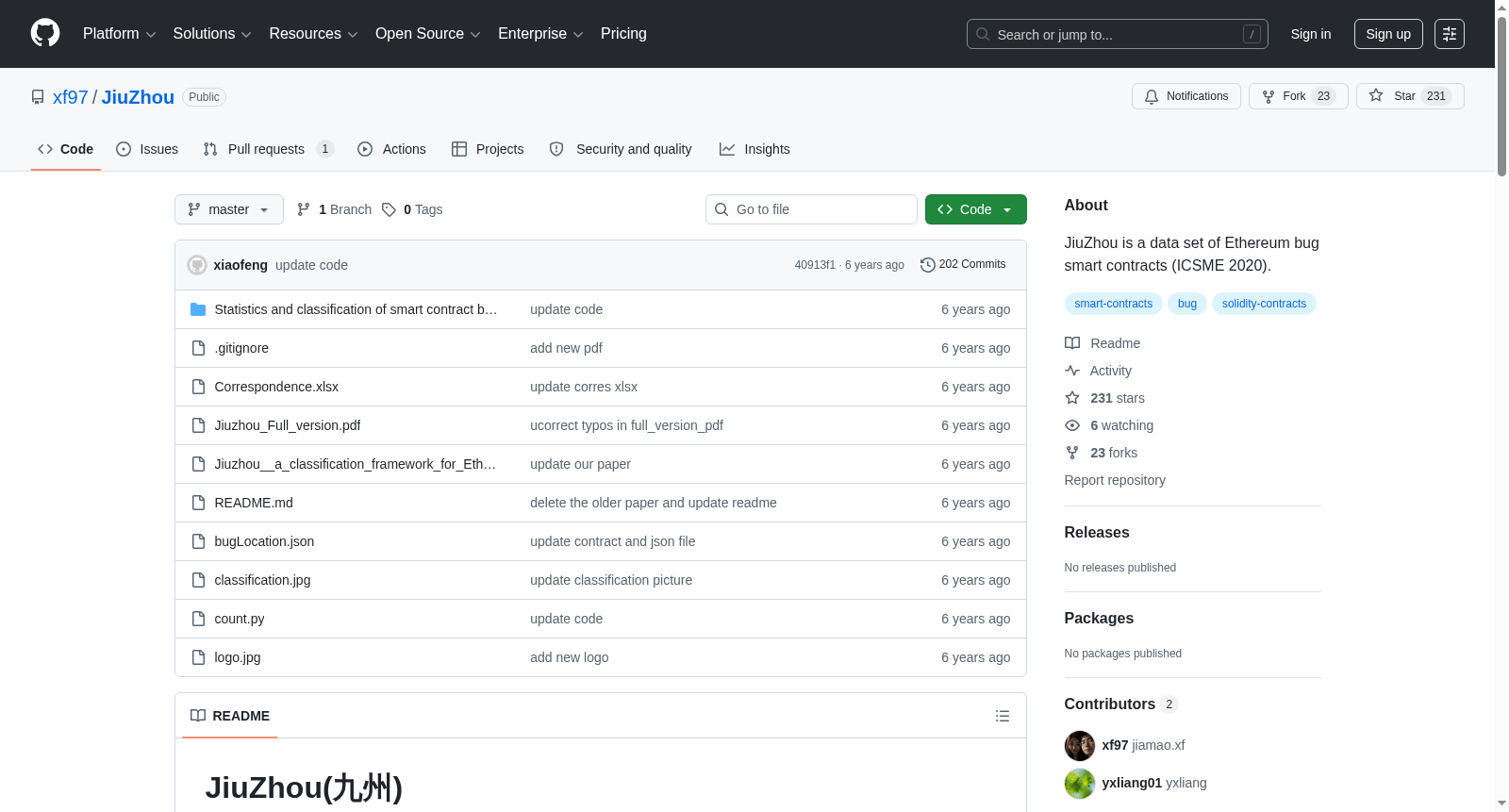Select the Code repository tab
Image resolution: width=1509 pixels, height=812 pixels.
(66, 149)
